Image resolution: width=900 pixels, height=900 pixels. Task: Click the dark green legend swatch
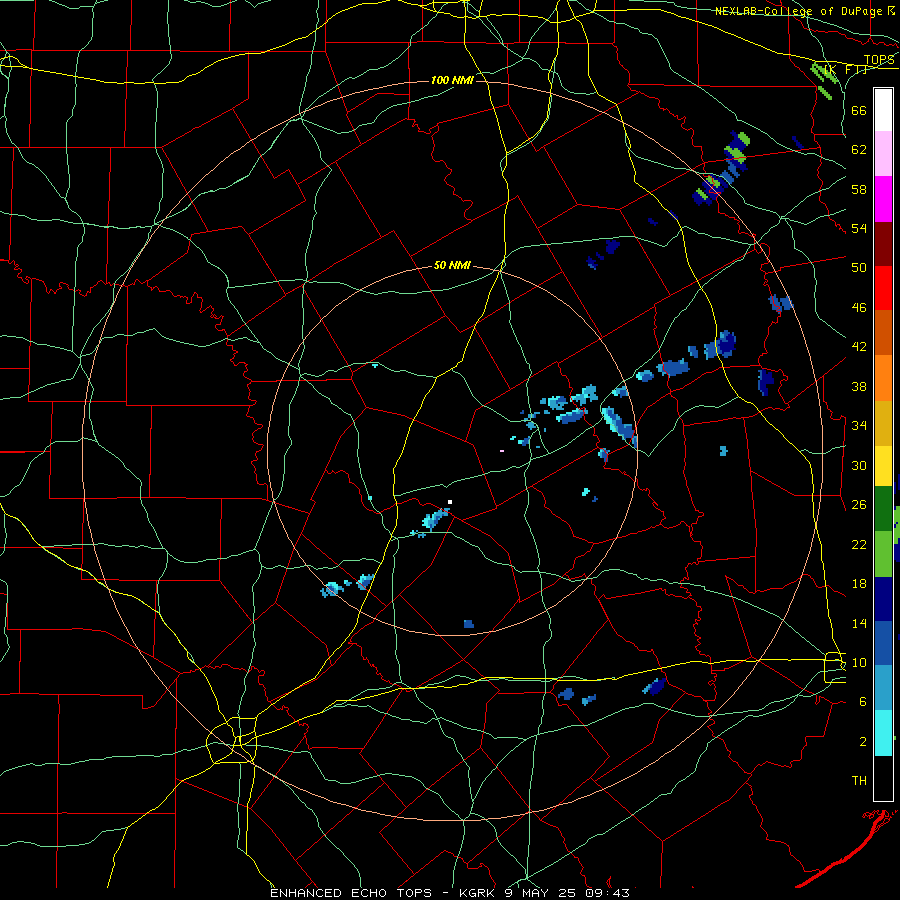(883, 509)
